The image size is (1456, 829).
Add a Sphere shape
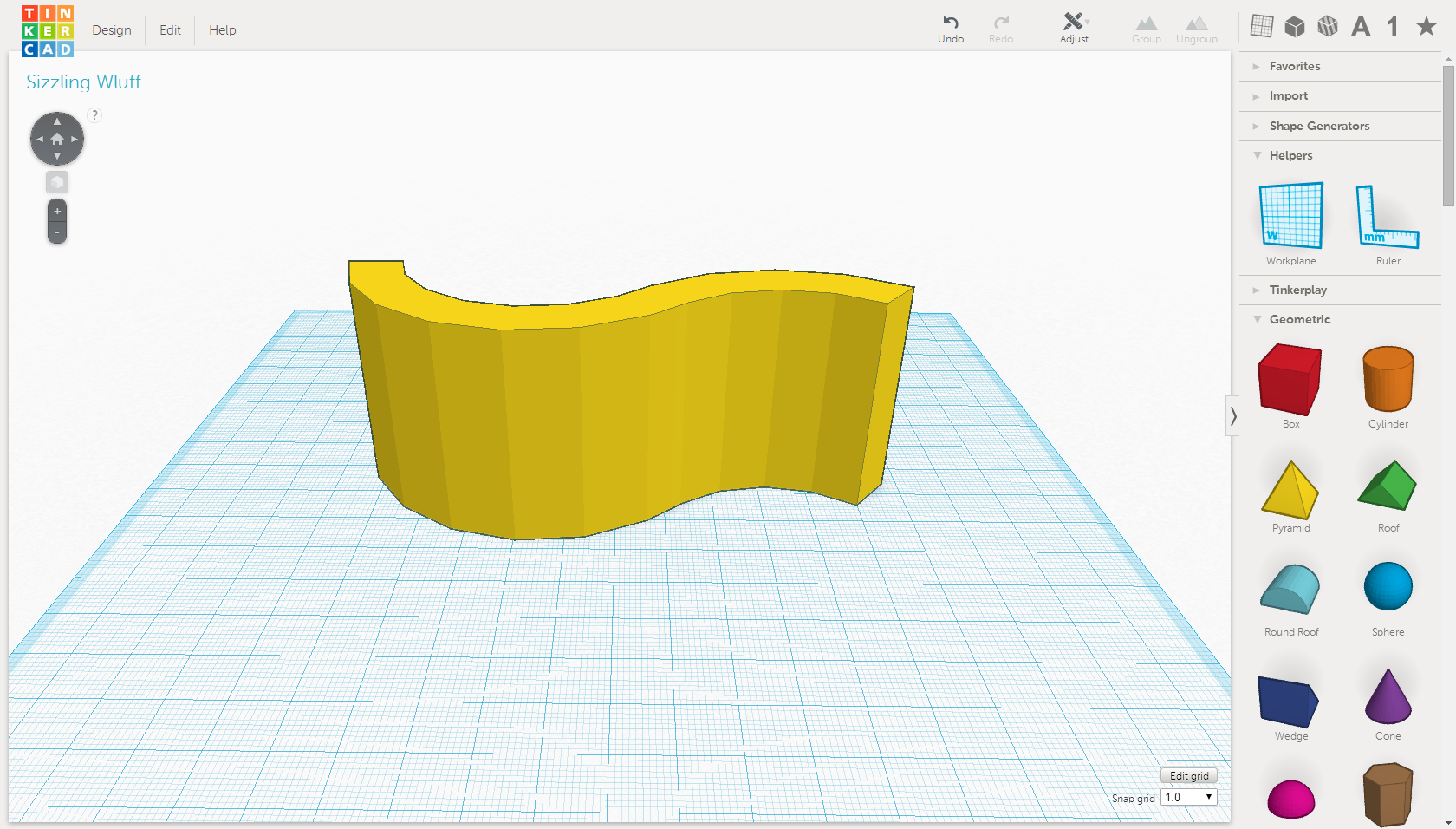click(x=1388, y=586)
